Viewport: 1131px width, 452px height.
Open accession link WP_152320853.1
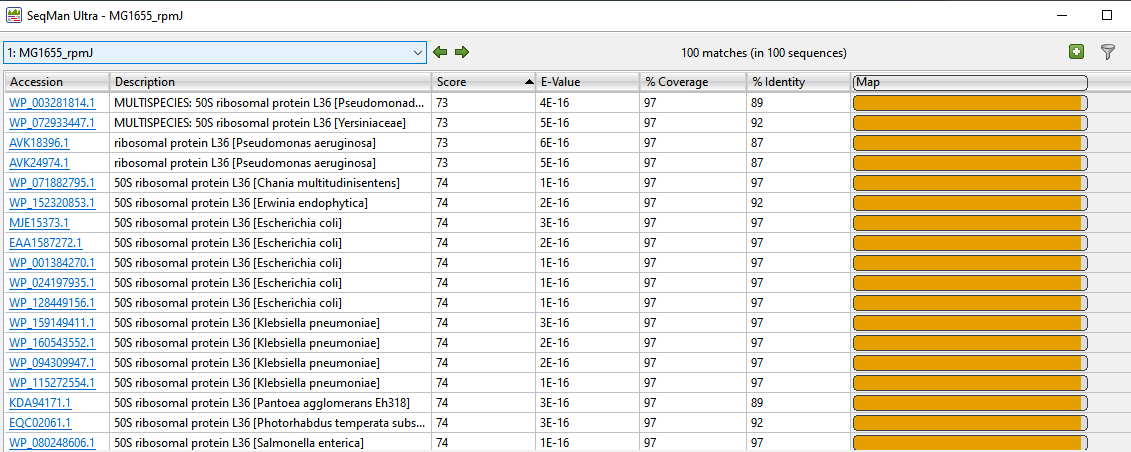(x=52, y=203)
